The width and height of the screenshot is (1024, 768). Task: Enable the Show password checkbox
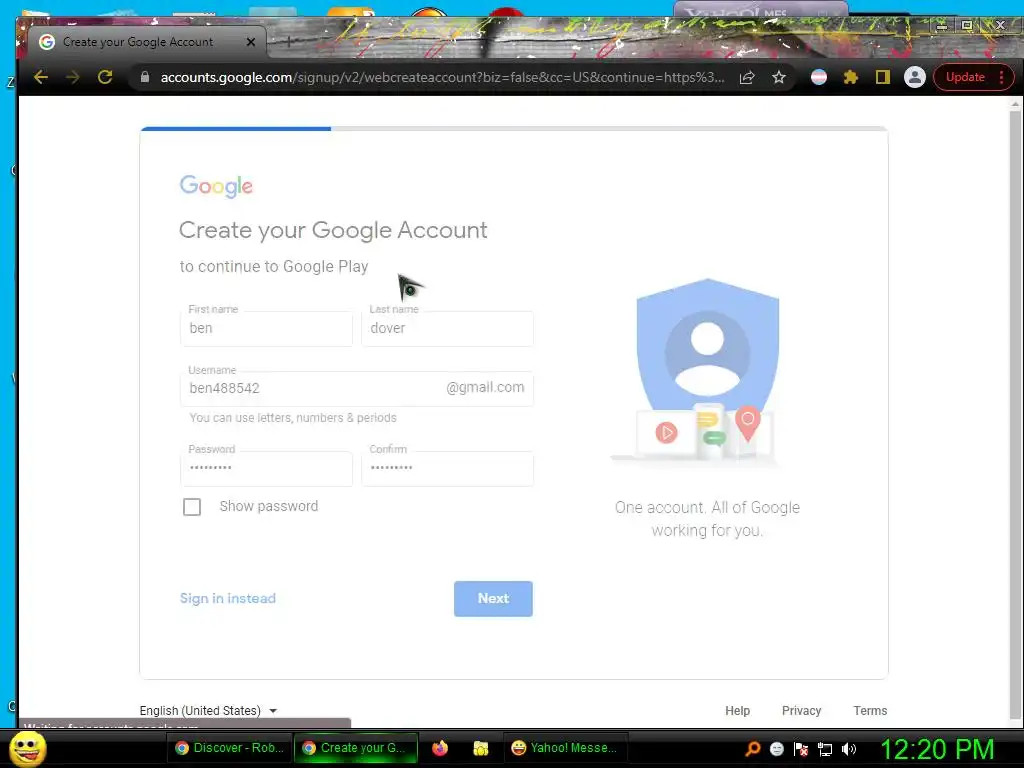coord(192,507)
